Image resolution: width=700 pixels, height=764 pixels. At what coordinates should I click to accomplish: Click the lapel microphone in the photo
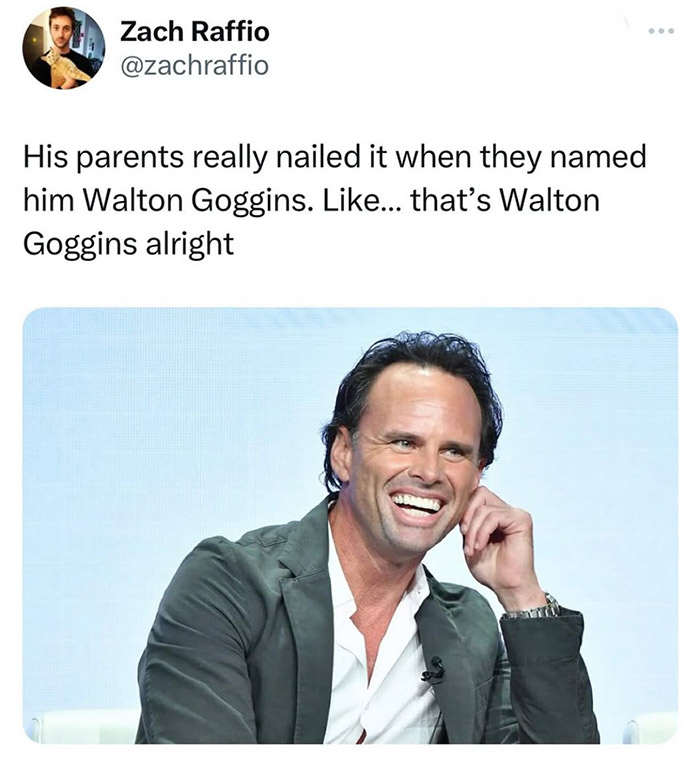point(435,671)
